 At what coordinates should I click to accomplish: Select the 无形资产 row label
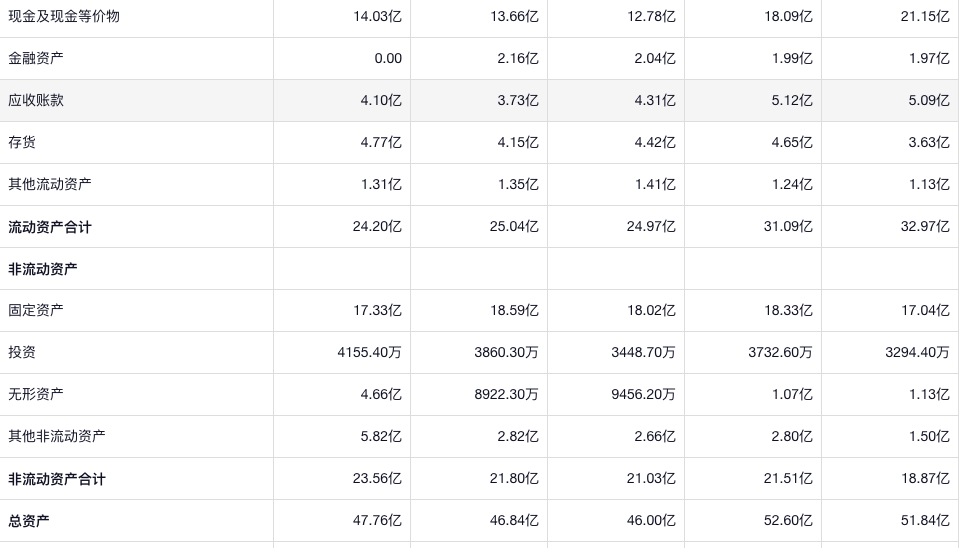(x=36, y=394)
